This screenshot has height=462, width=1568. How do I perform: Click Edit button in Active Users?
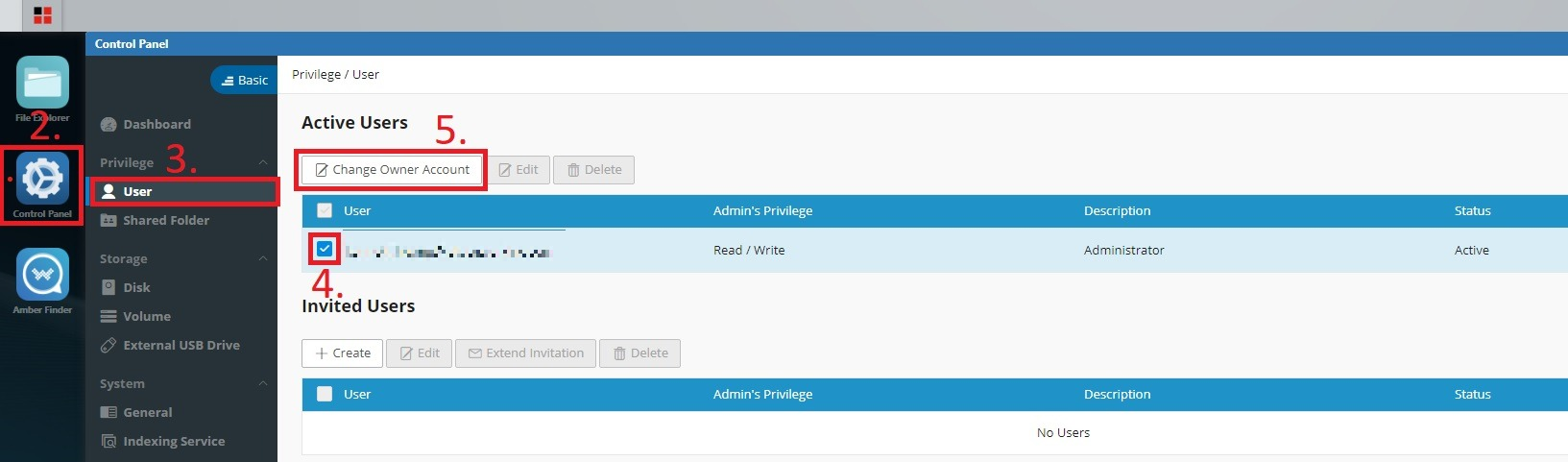(x=518, y=169)
